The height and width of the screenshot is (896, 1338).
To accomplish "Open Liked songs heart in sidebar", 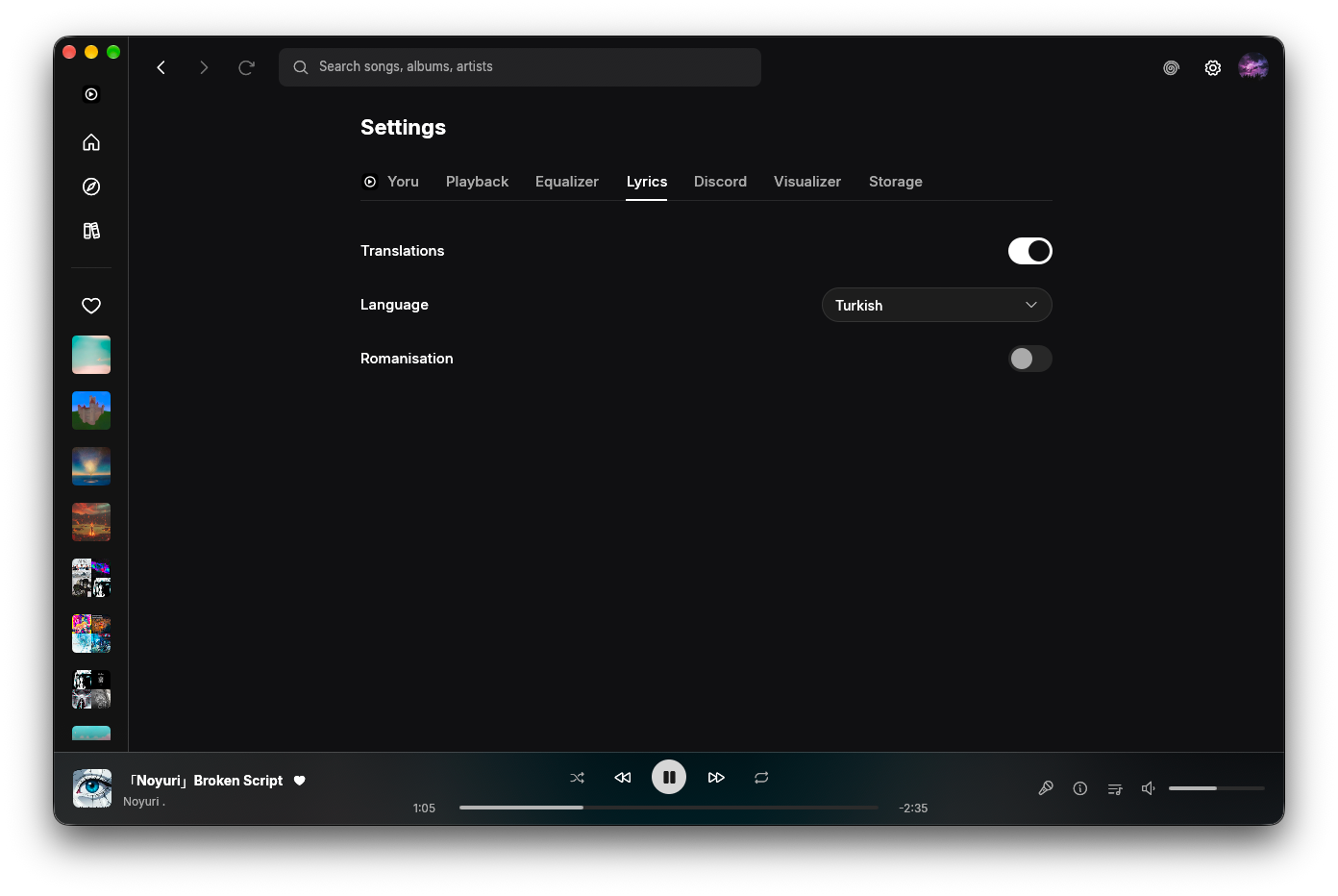I will [x=91, y=306].
